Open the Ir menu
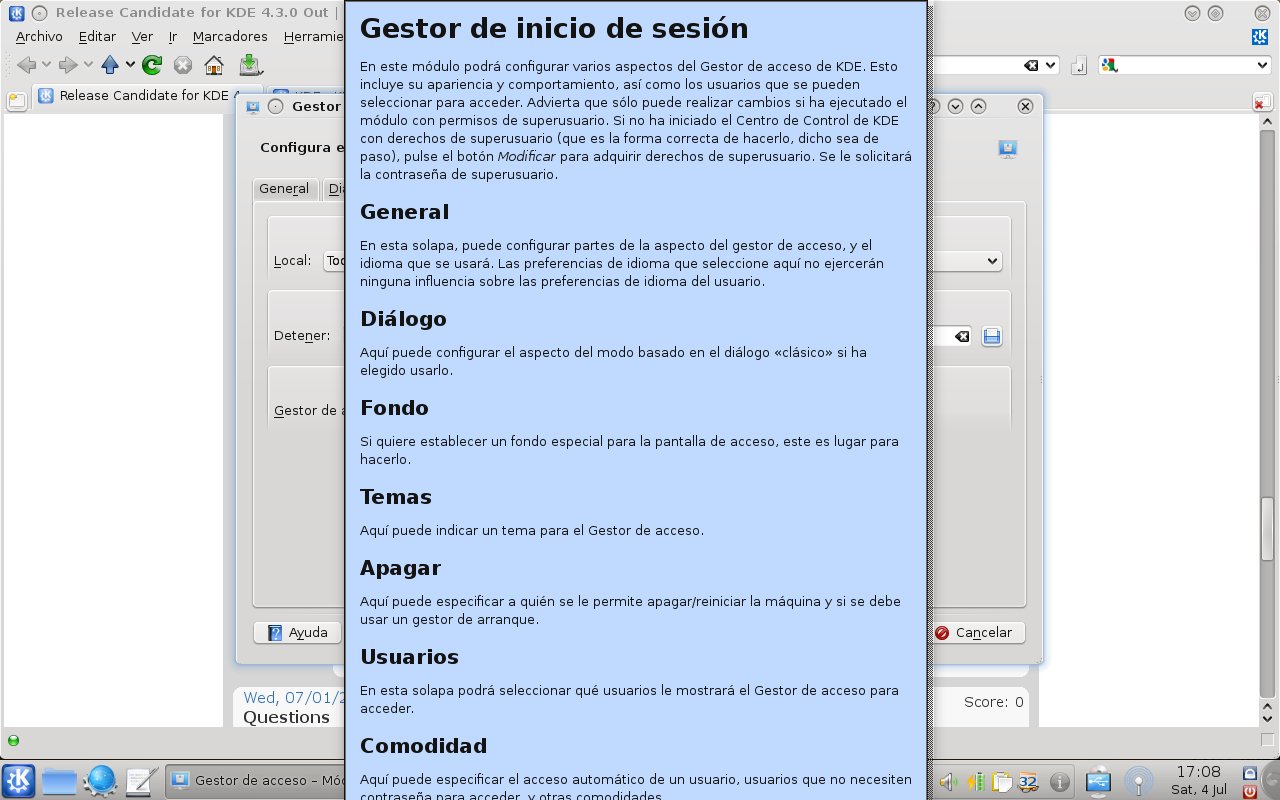The width and height of the screenshot is (1280, 800). point(172,36)
